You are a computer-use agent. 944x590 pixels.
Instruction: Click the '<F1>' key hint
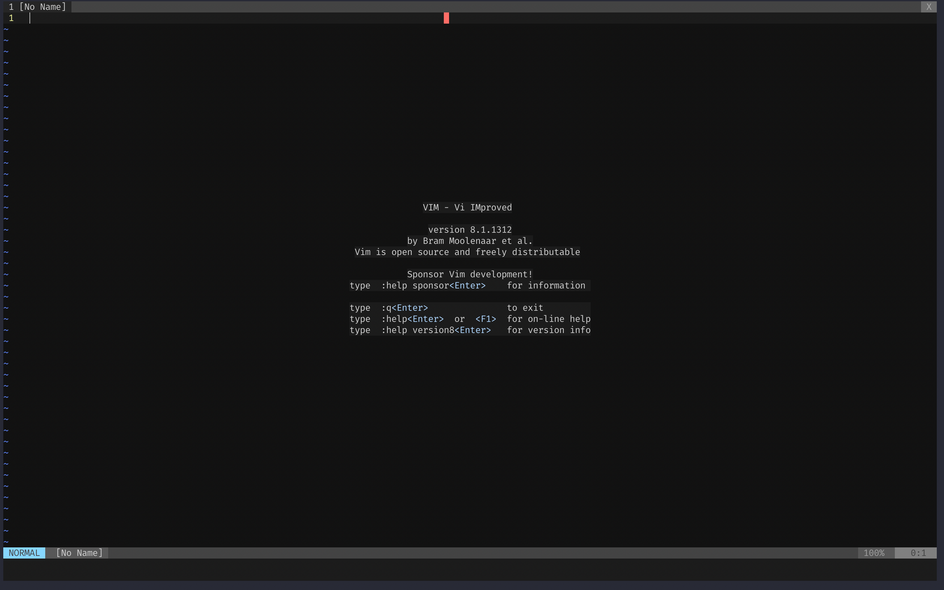coord(486,318)
